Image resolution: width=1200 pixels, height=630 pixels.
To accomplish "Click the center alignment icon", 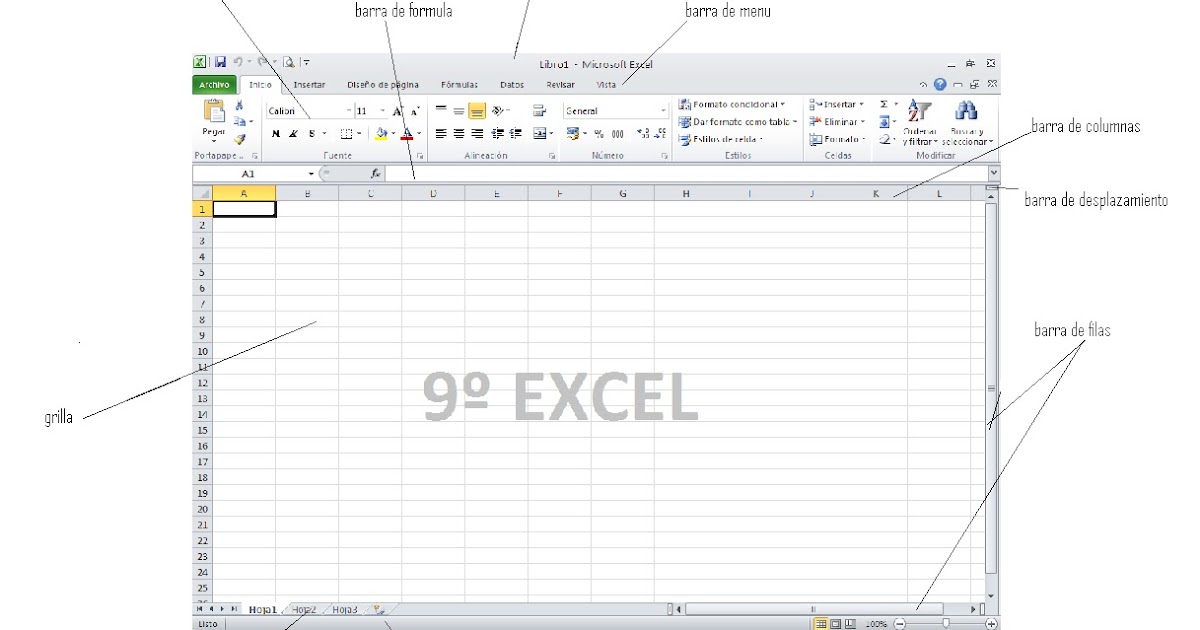I will 458,133.
